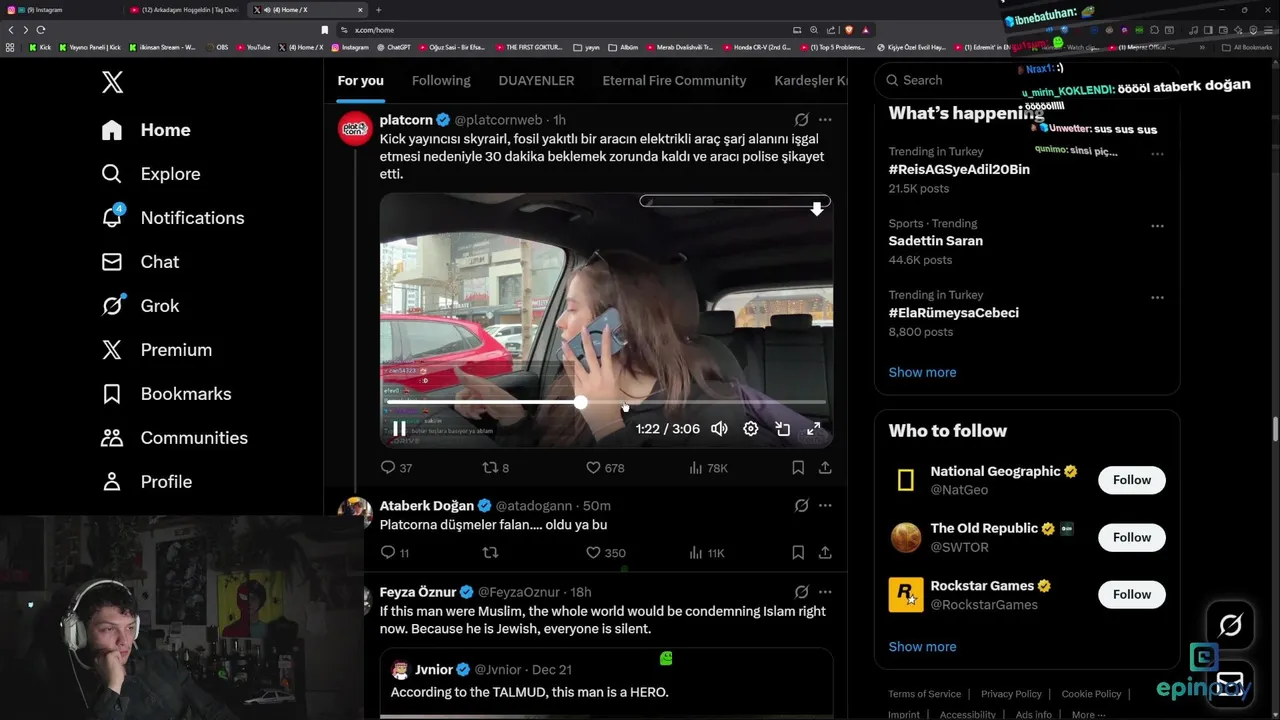
Task: Seek video using progress bar handle
Action: pos(581,402)
